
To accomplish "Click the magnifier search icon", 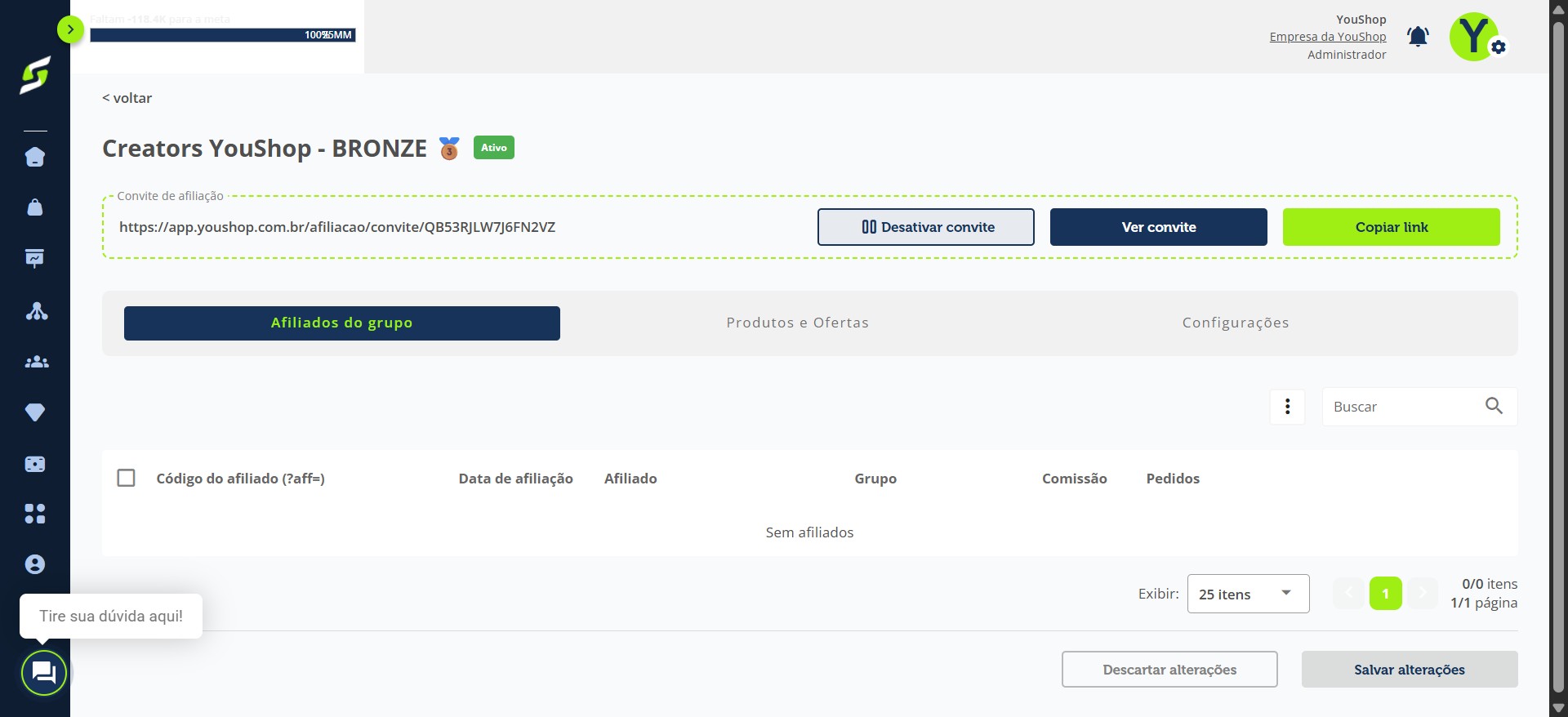I will click(x=1494, y=406).
